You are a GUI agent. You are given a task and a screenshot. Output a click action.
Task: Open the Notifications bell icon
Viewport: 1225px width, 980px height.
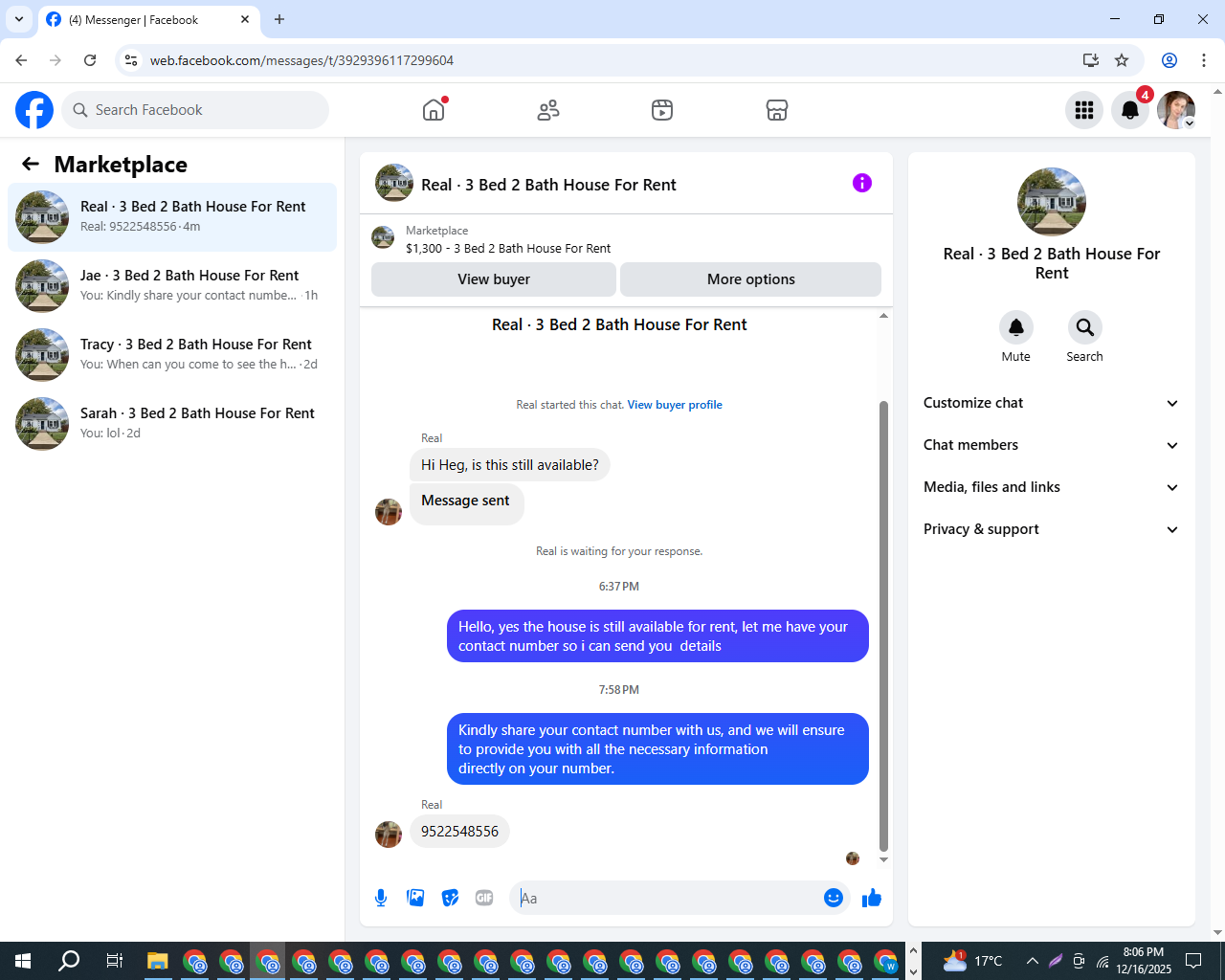point(1130,110)
